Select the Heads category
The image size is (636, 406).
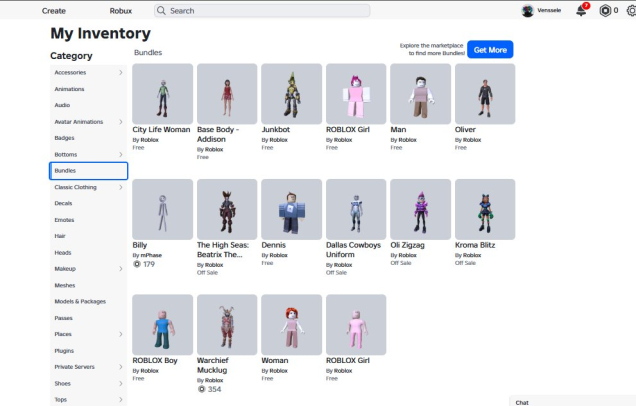coord(88,253)
